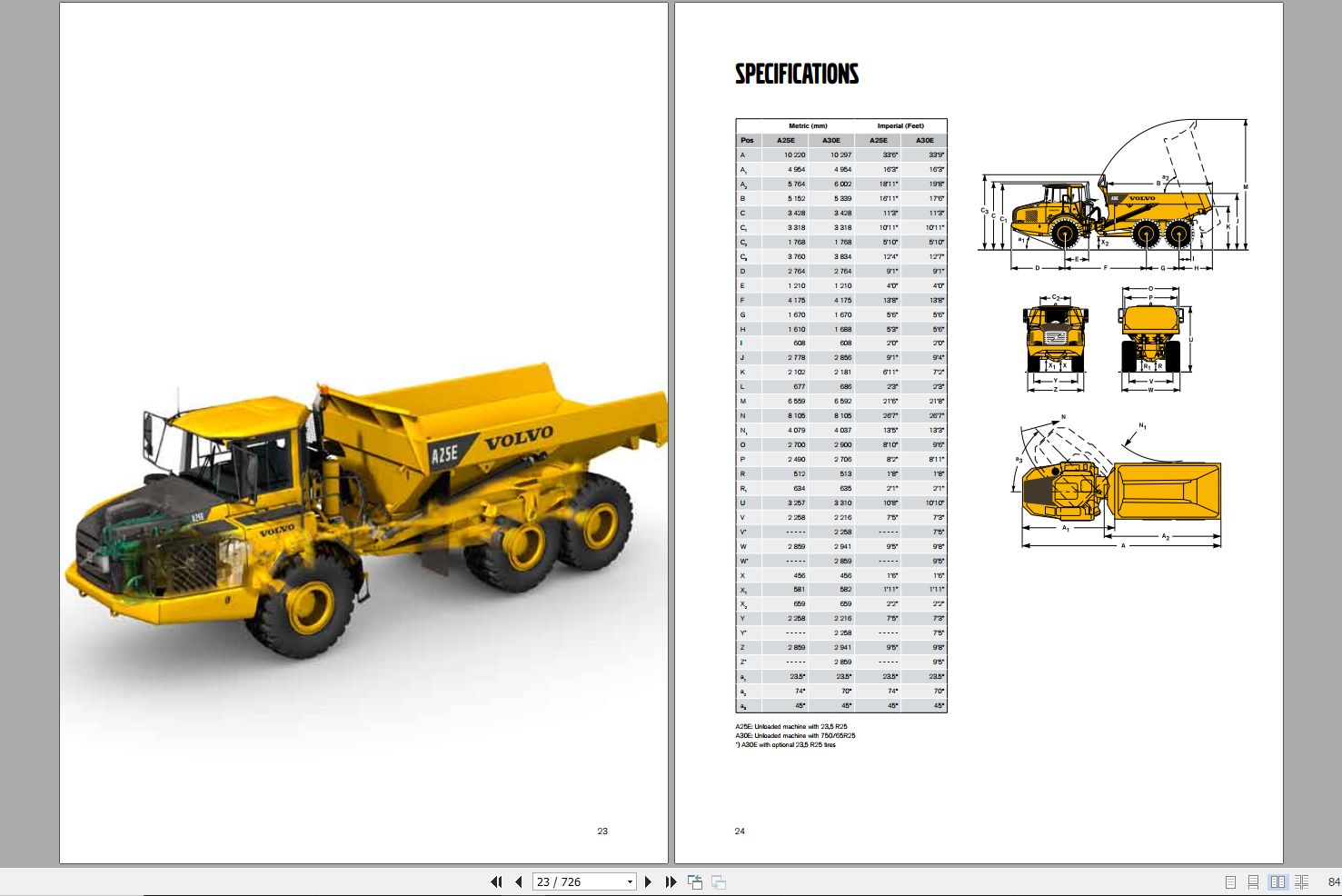
Task: Click the value 6 559 in row M
Action: tap(796, 401)
